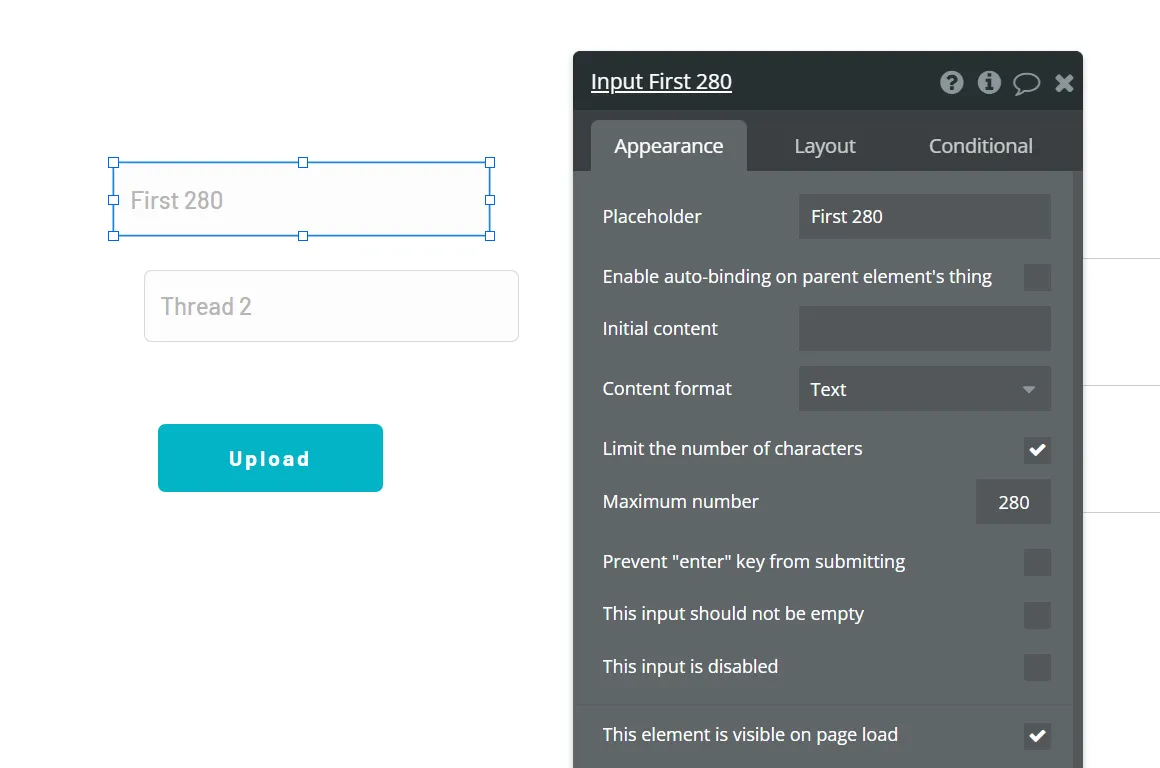The width and height of the screenshot is (1160, 768).
Task: Select the Appearance tab
Action: pos(669,146)
